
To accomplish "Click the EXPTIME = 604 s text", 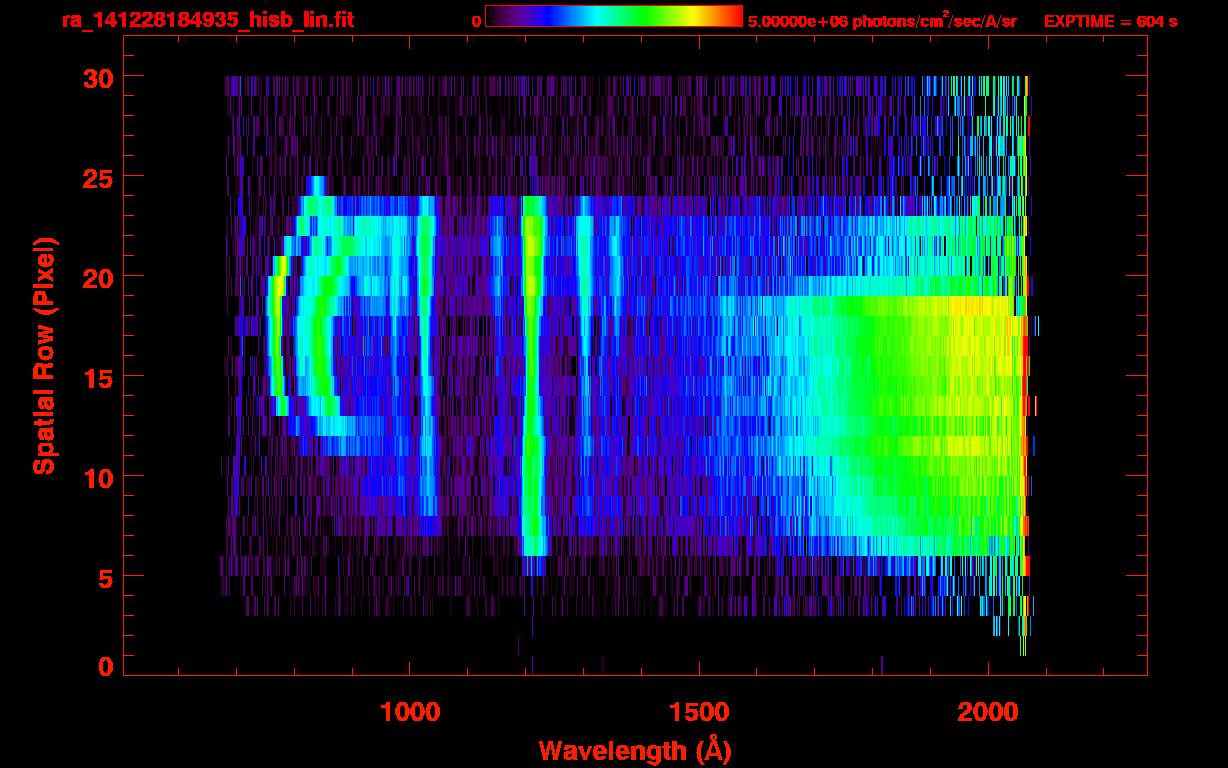I will tap(1110, 21).
